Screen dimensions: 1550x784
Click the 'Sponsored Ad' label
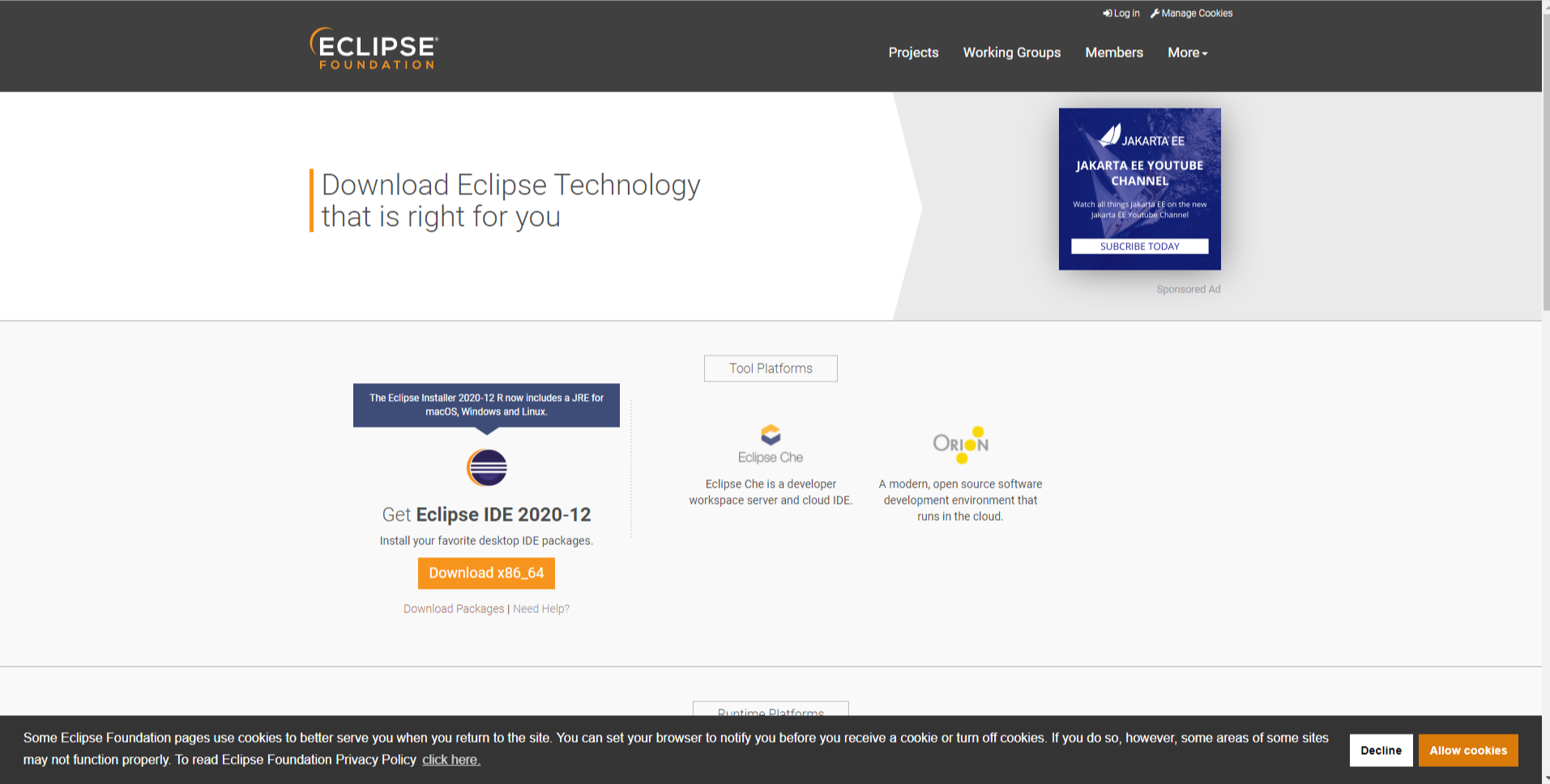1189,289
